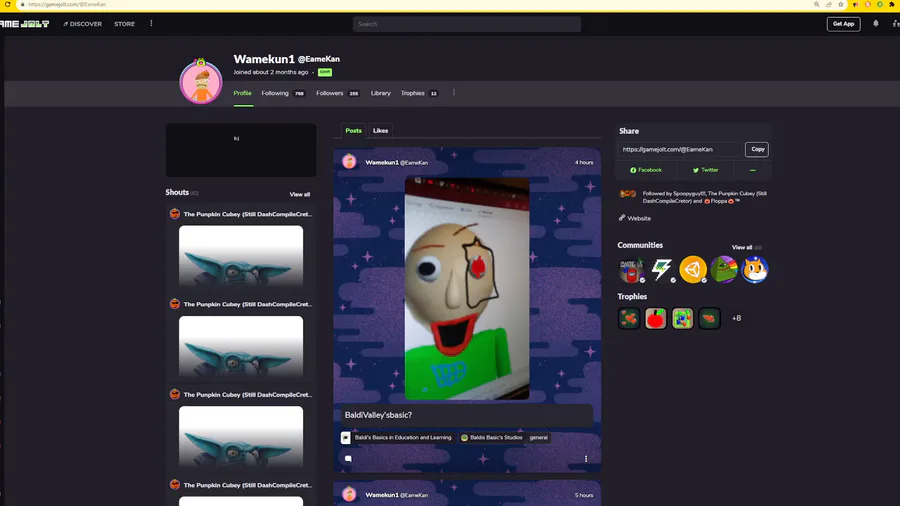View all communities
This screenshot has width=900, height=506.
[x=742, y=247]
